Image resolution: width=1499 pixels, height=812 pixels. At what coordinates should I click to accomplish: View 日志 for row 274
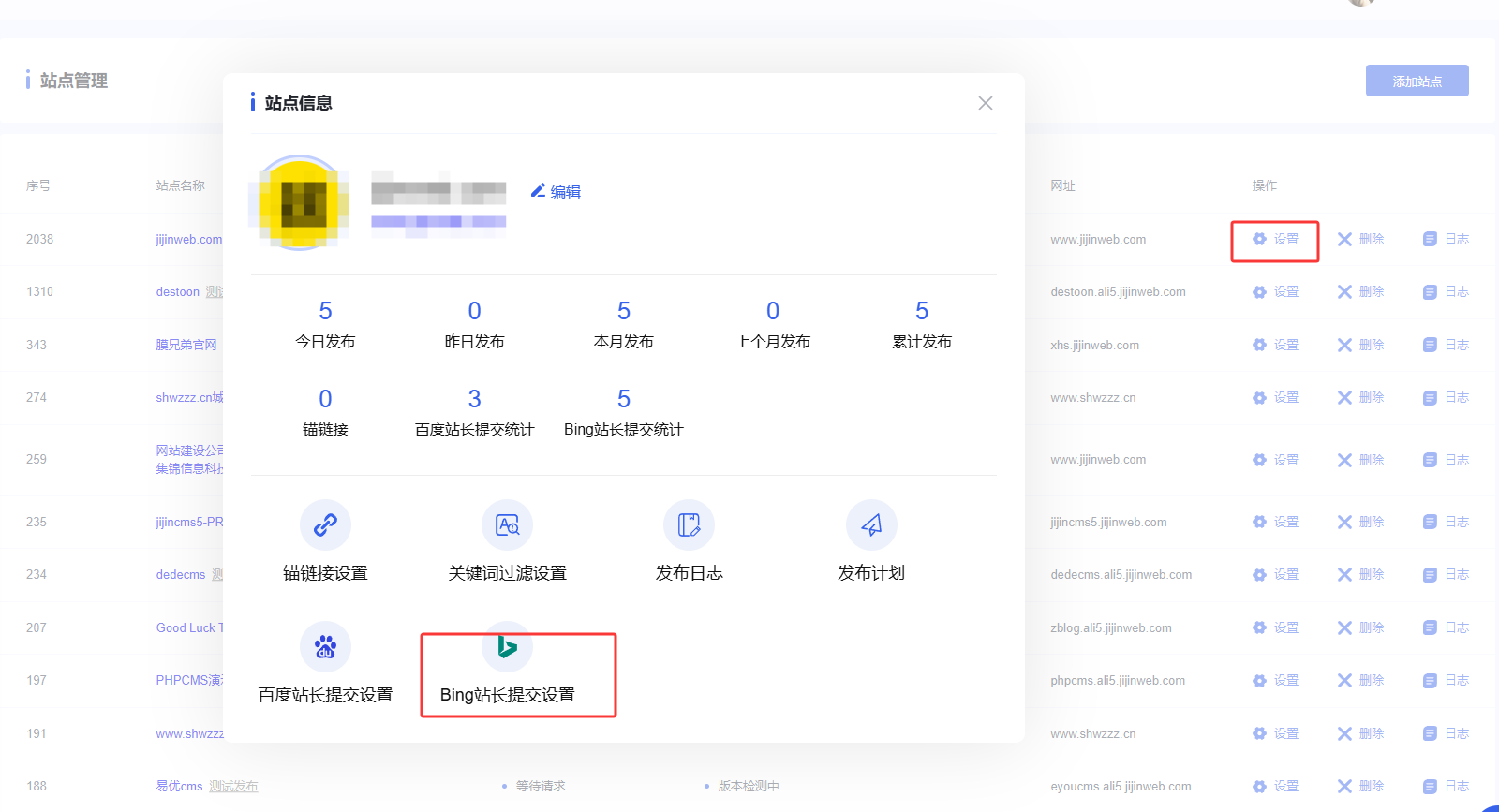coord(1446,398)
